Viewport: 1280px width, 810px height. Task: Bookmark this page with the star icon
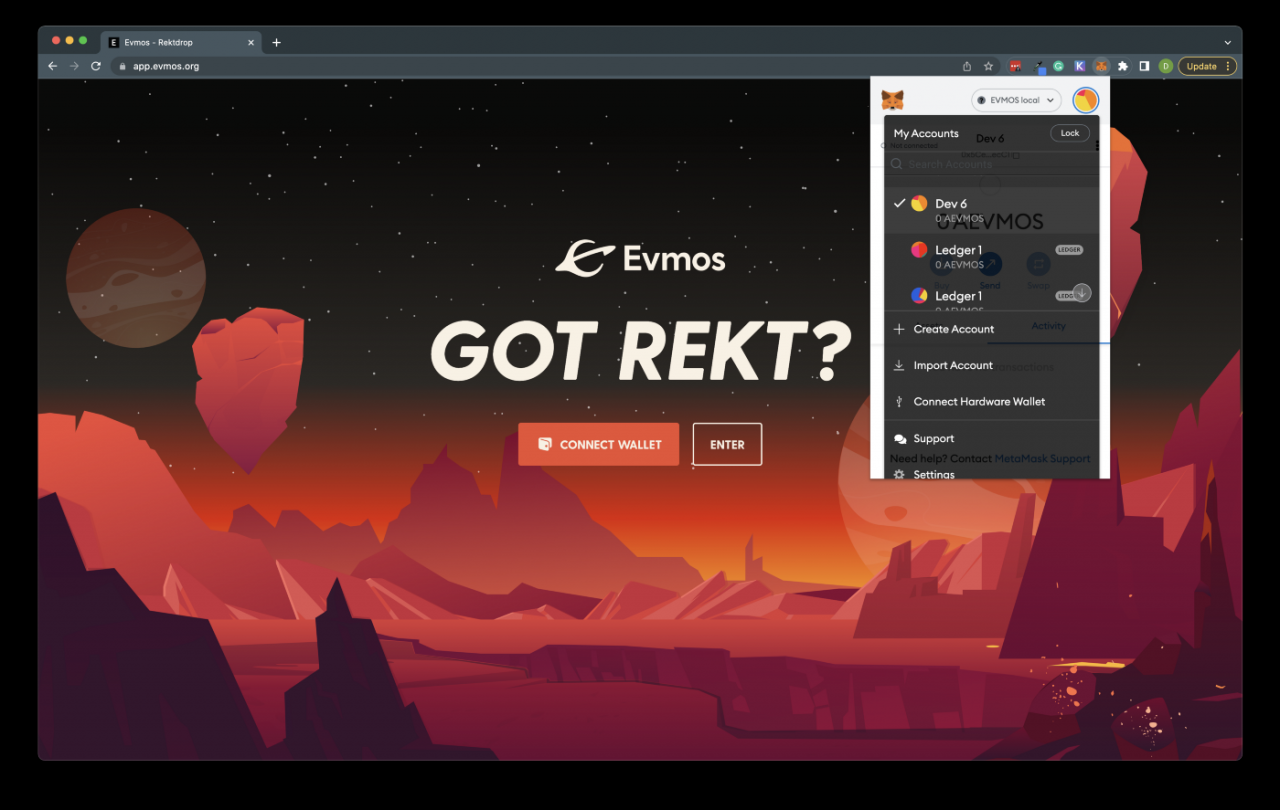(x=988, y=66)
